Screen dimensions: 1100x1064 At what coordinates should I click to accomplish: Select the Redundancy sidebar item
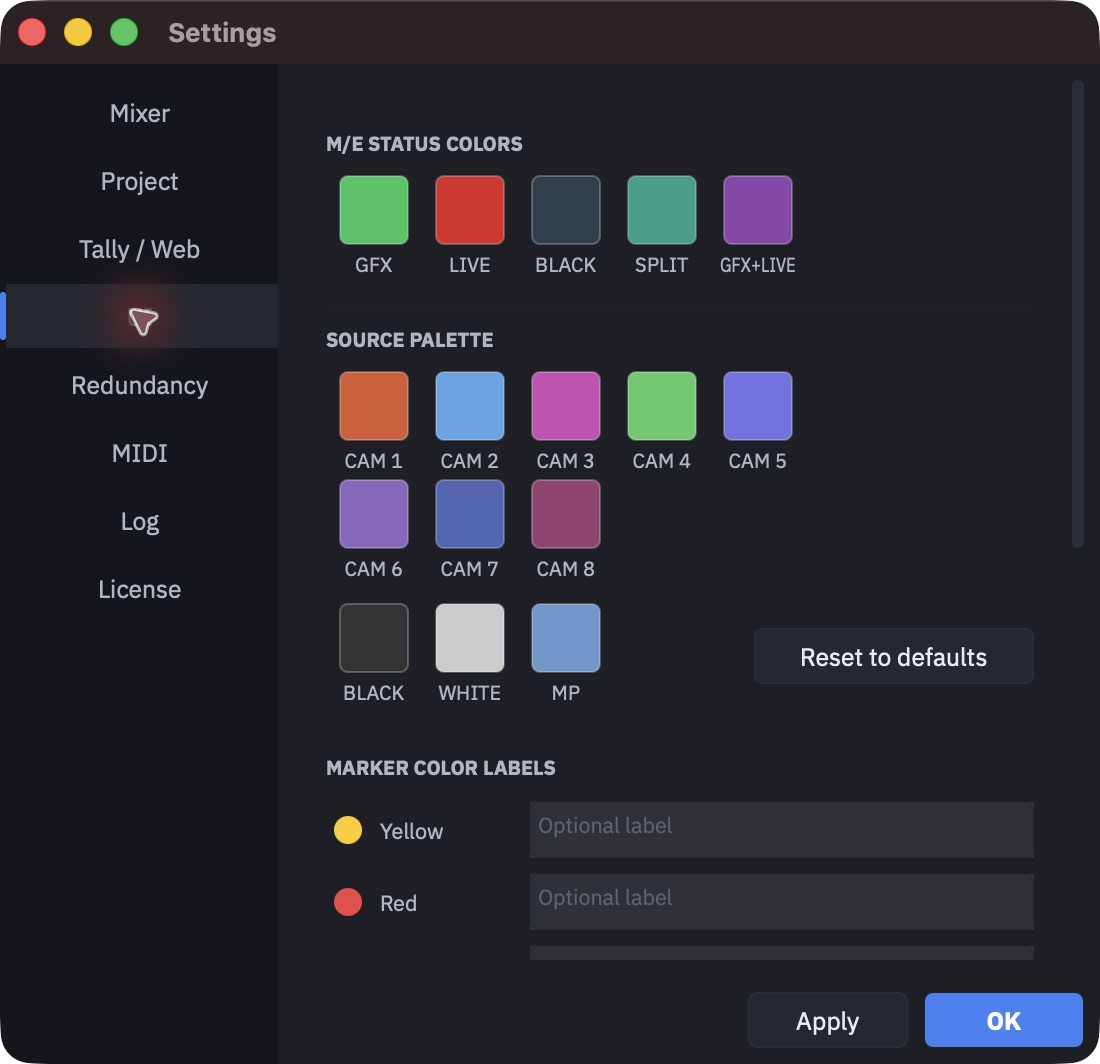[x=140, y=385]
